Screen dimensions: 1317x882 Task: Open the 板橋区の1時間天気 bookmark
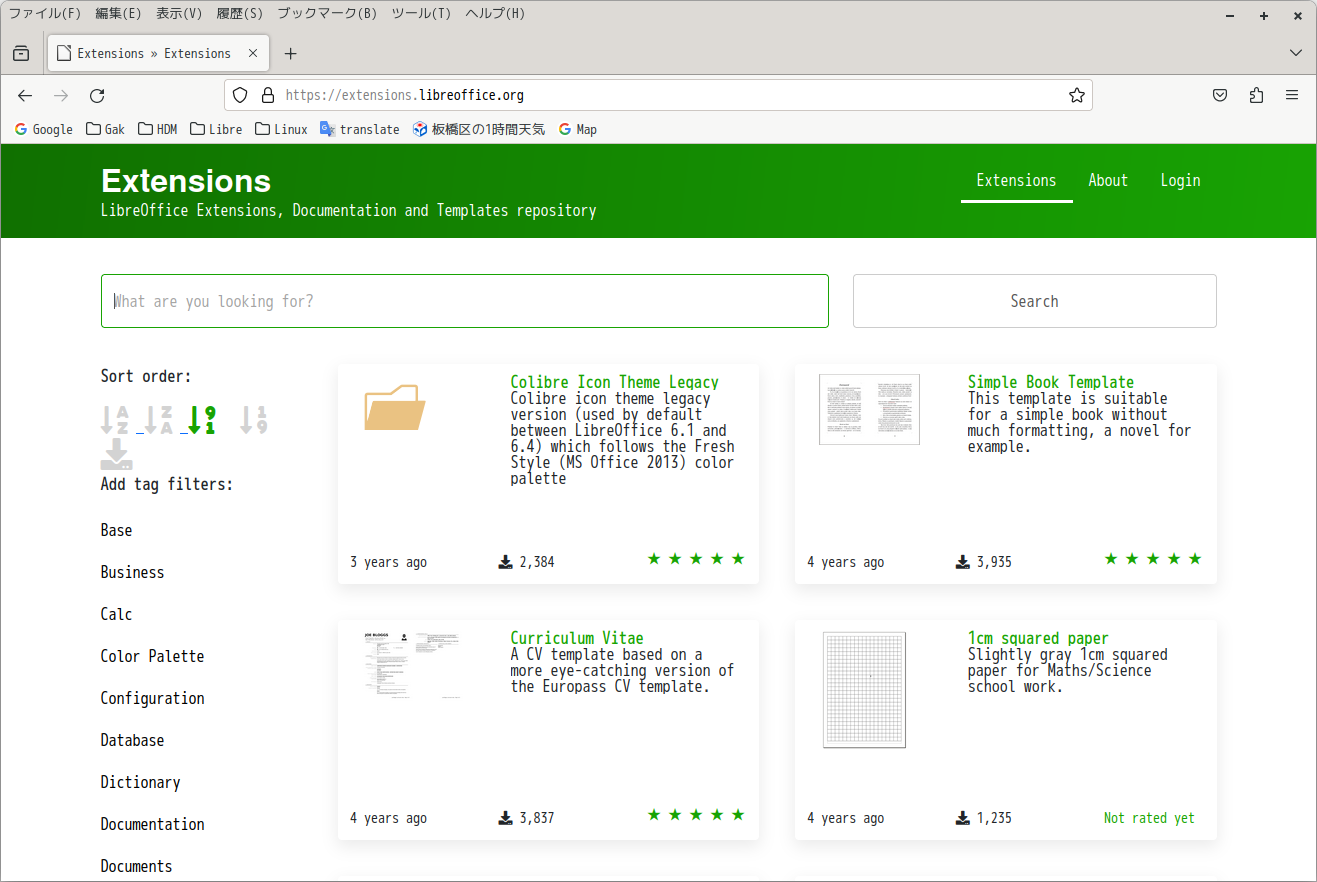click(x=479, y=129)
